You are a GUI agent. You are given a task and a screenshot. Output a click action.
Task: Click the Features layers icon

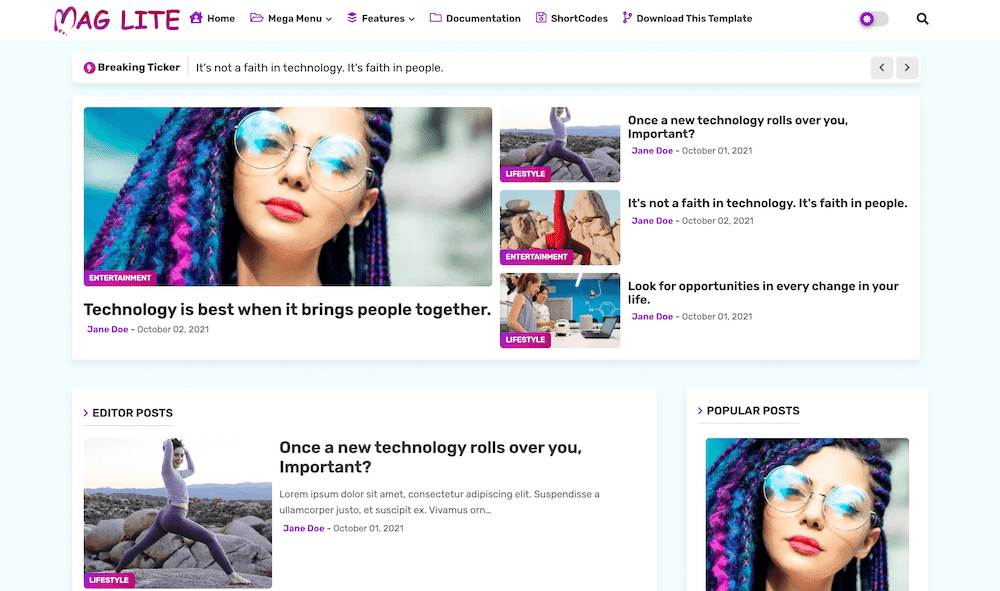(x=352, y=18)
